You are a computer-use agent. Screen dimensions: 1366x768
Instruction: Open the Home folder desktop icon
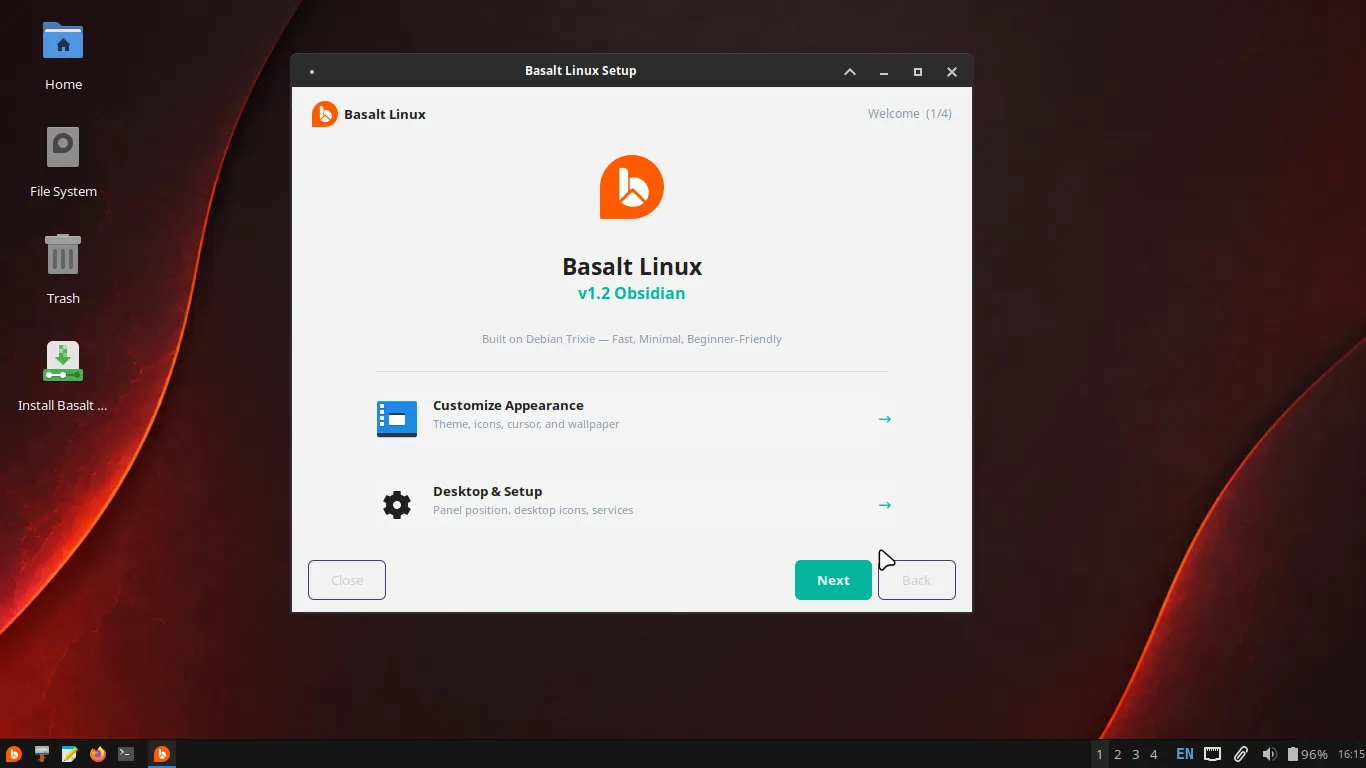tap(63, 56)
